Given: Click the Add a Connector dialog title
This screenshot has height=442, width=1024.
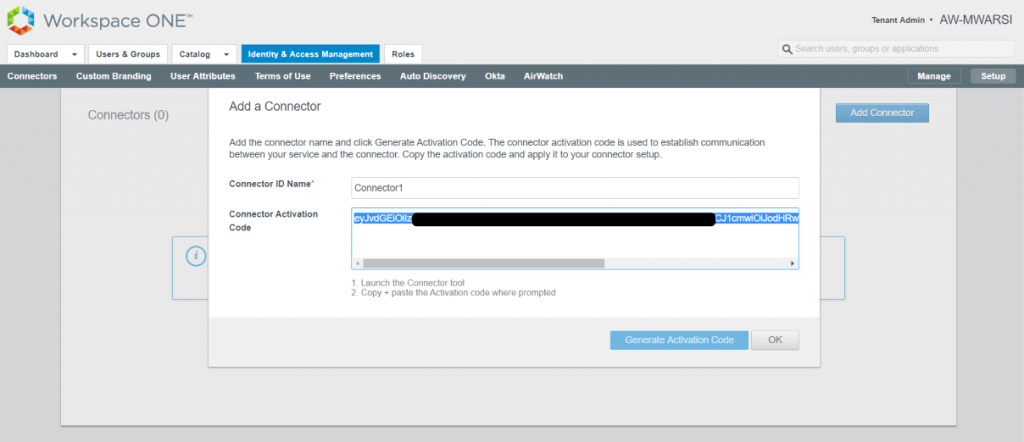Looking at the screenshot, I should click(x=275, y=106).
